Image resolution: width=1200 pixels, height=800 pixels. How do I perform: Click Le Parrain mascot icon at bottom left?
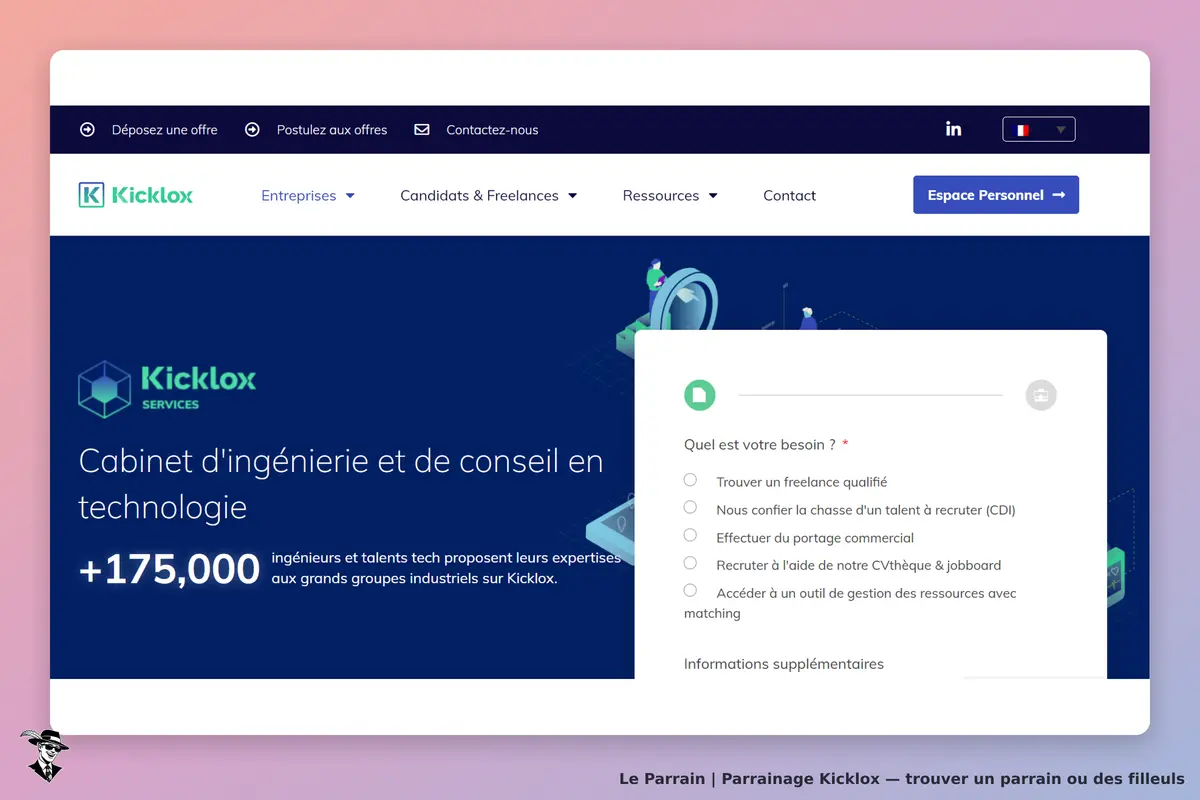tap(44, 755)
